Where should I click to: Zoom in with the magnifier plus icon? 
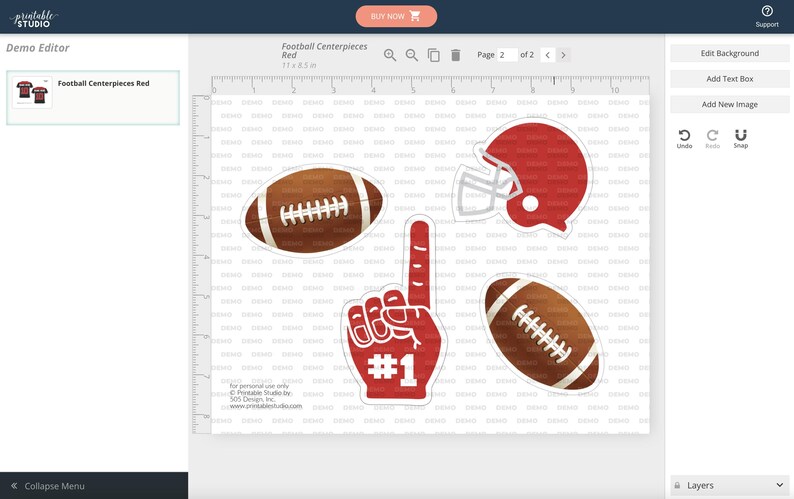point(389,55)
